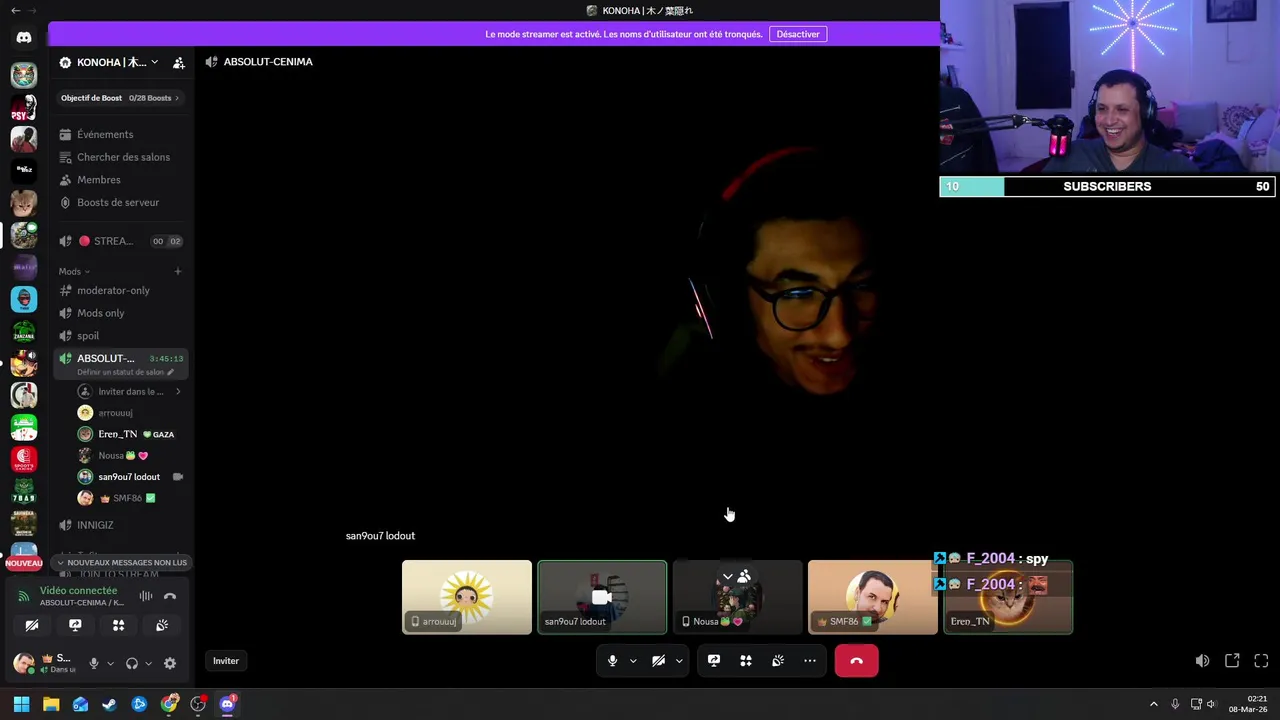1280x720 pixels.
Task: Click edit pencil beside Définir un statut de salon
Action: pyautogui.click(x=170, y=372)
